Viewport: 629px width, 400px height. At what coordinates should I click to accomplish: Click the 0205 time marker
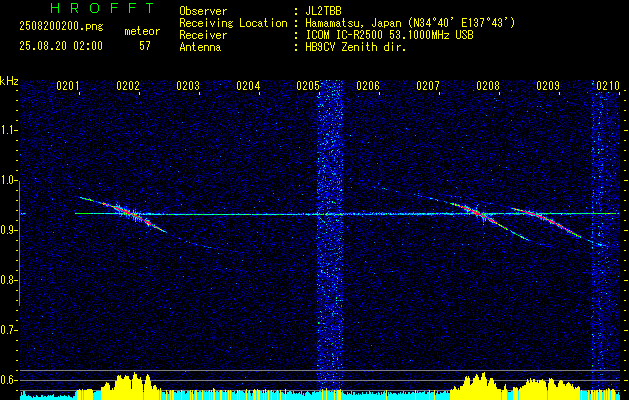click(x=308, y=85)
